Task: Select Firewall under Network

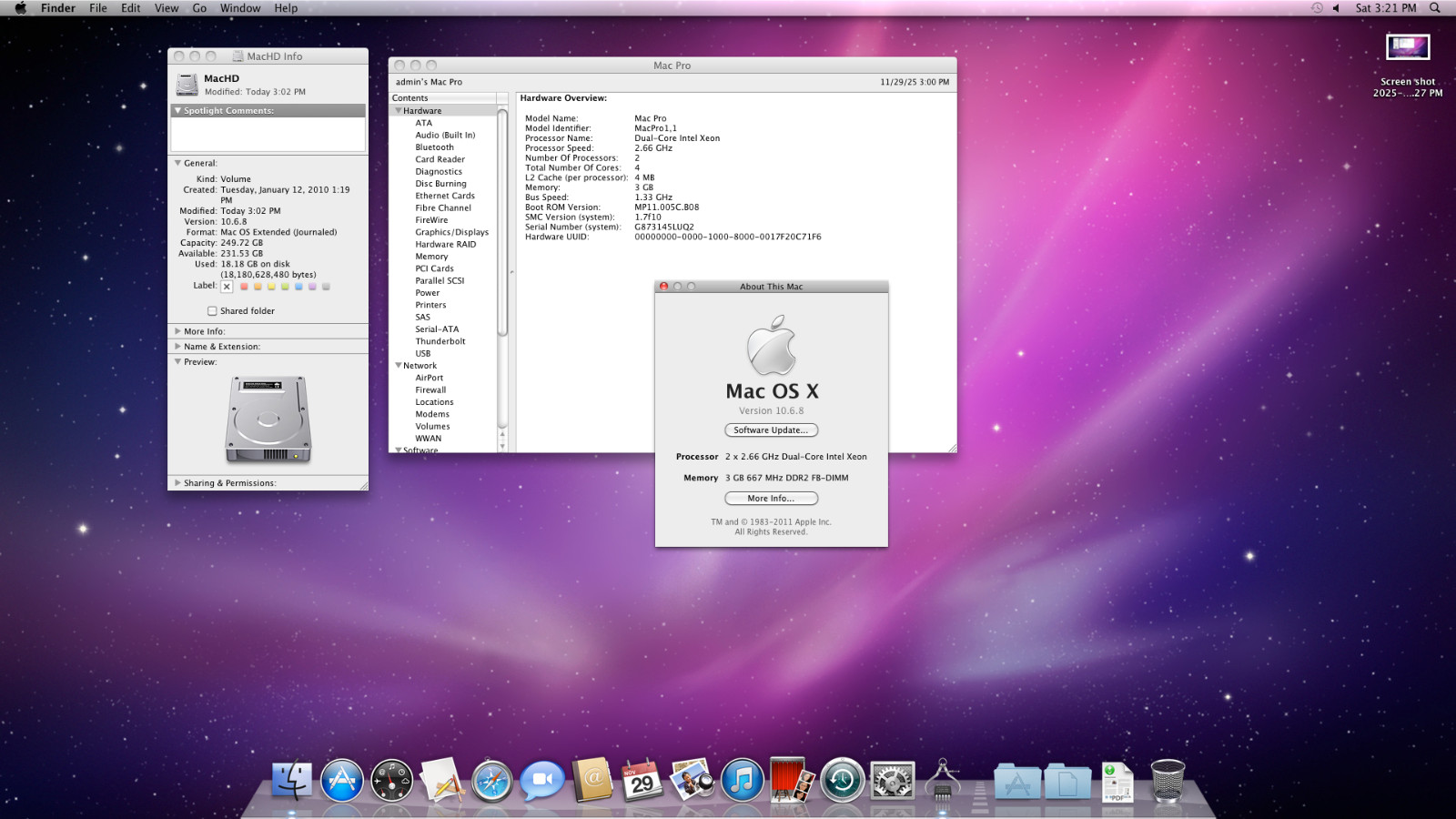Action: point(430,390)
